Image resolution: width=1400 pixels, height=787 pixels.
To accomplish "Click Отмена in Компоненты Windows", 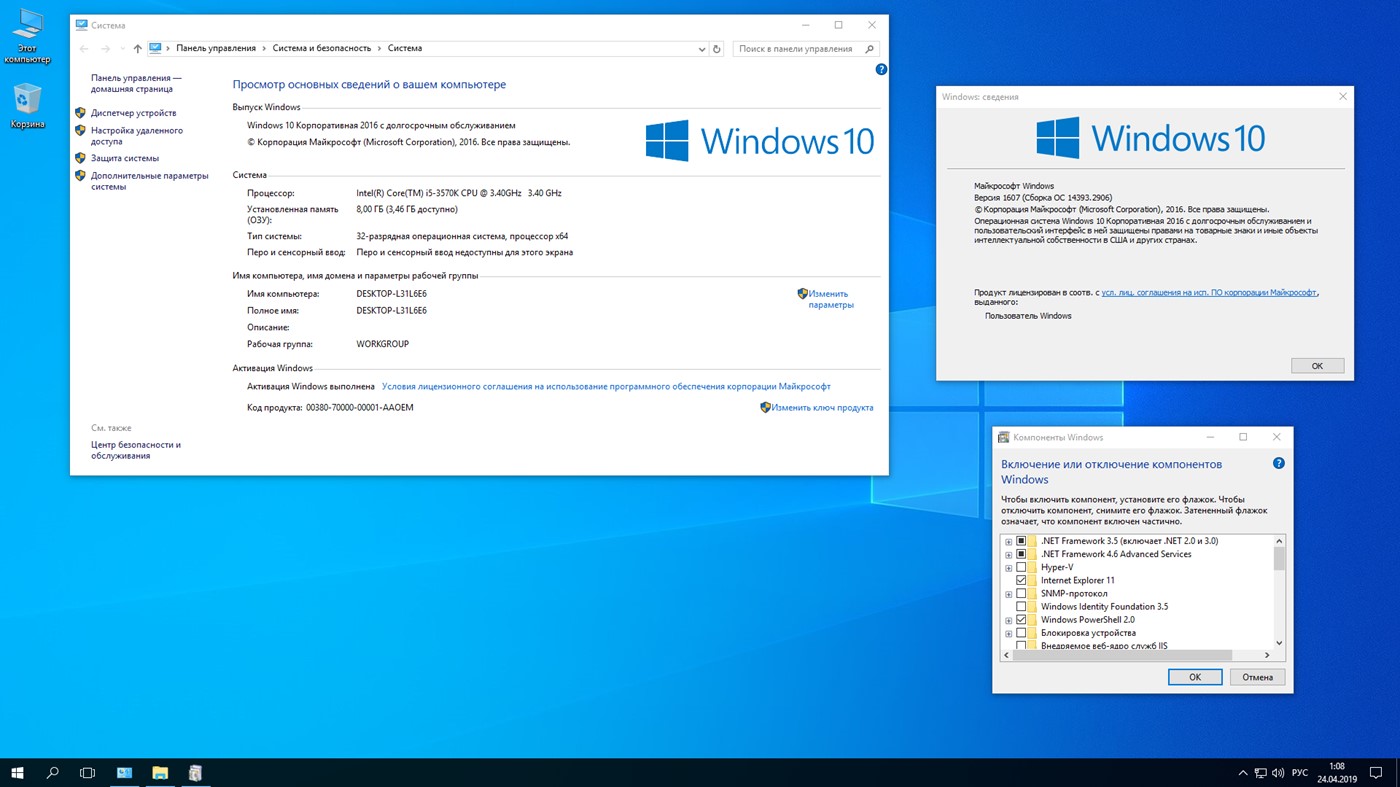I will click(x=1257, y=677).
